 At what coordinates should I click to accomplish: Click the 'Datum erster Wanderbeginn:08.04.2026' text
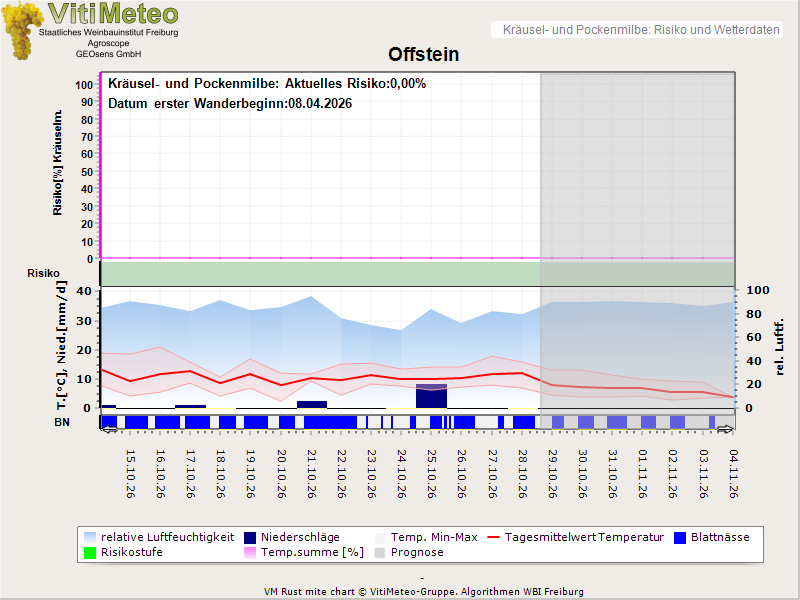point(230,104)
